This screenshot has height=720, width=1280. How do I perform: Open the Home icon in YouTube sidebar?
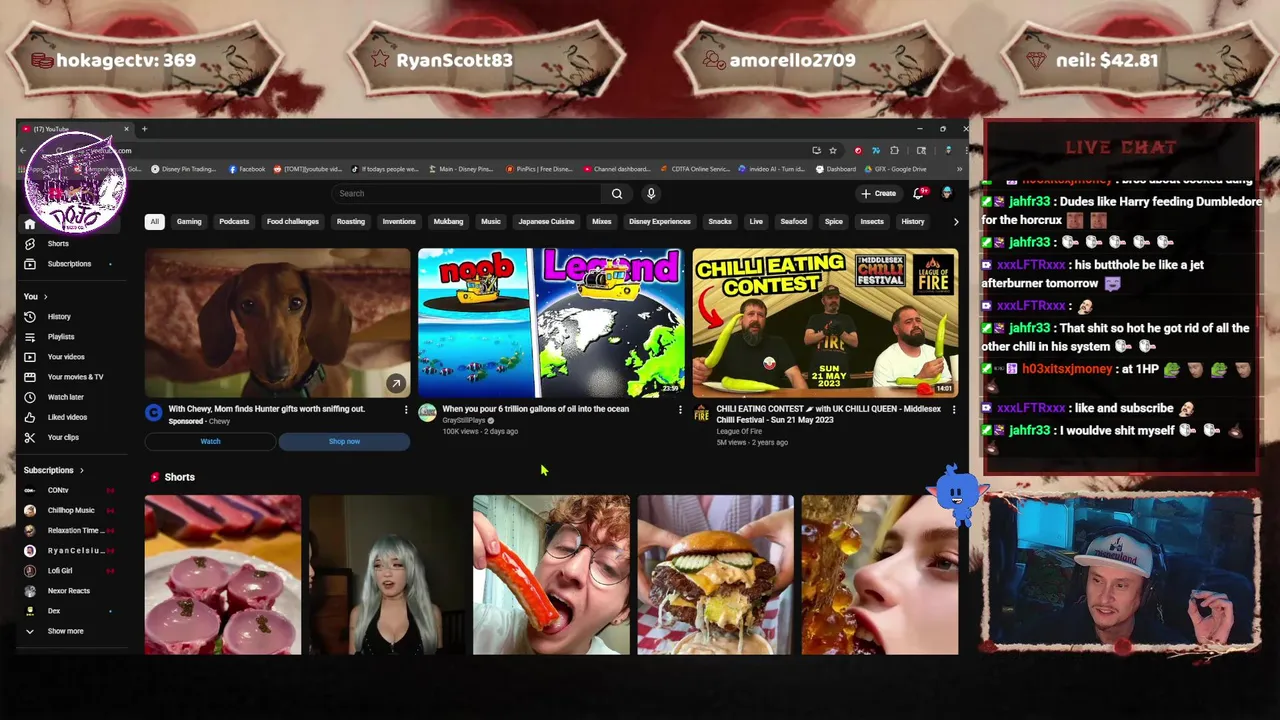point(29,224)
